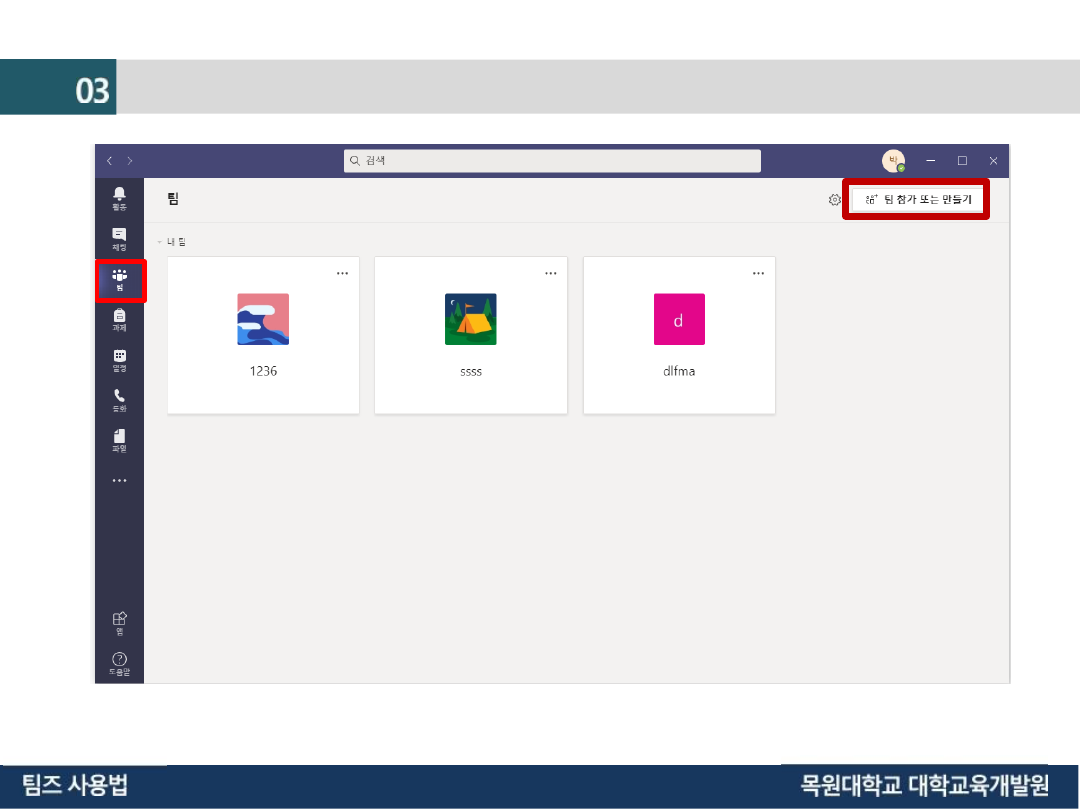Open the Help (도움말) question mark icon

[119, 662]
